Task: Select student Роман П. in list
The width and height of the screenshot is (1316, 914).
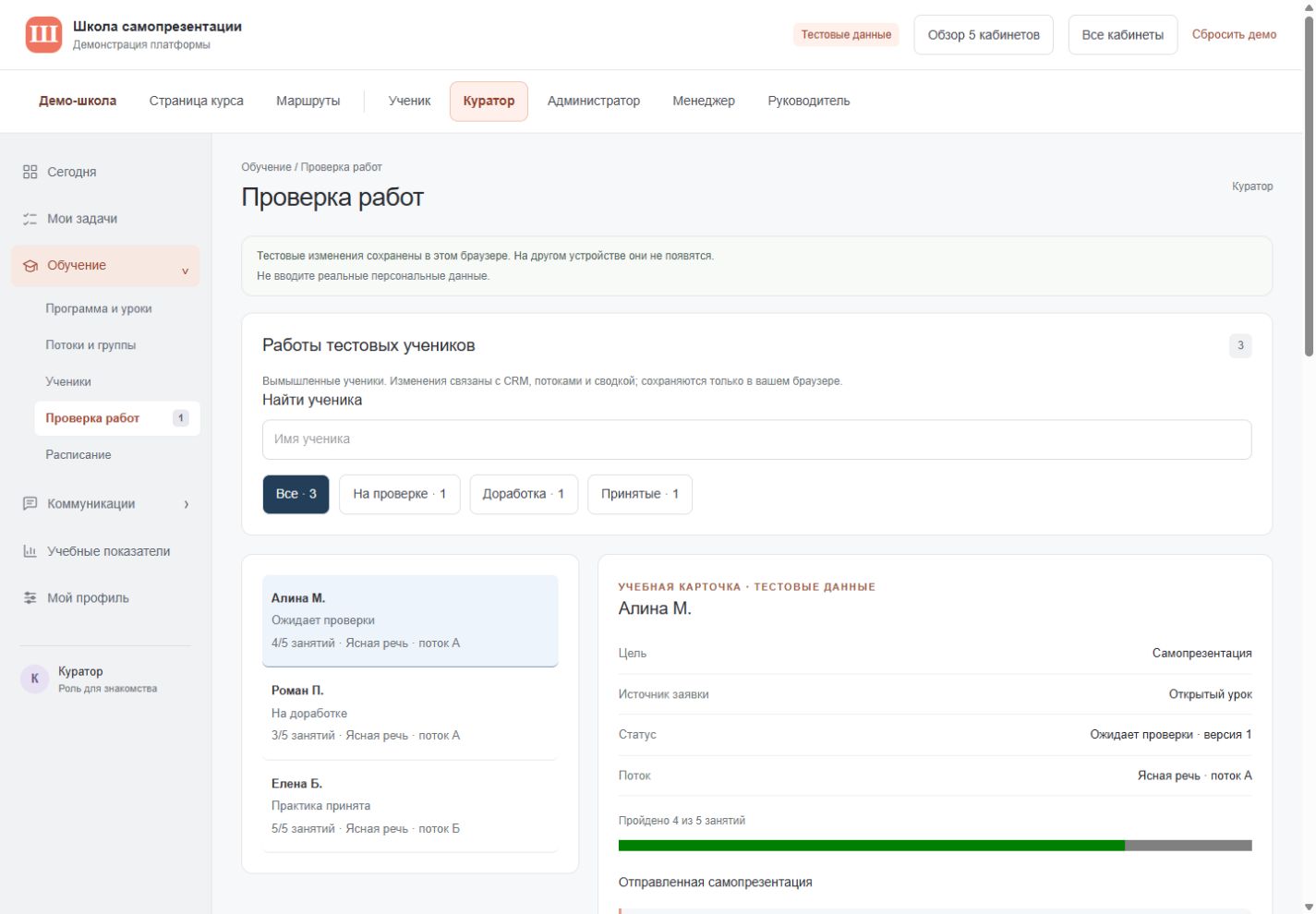Action: (x=410, y=713)
